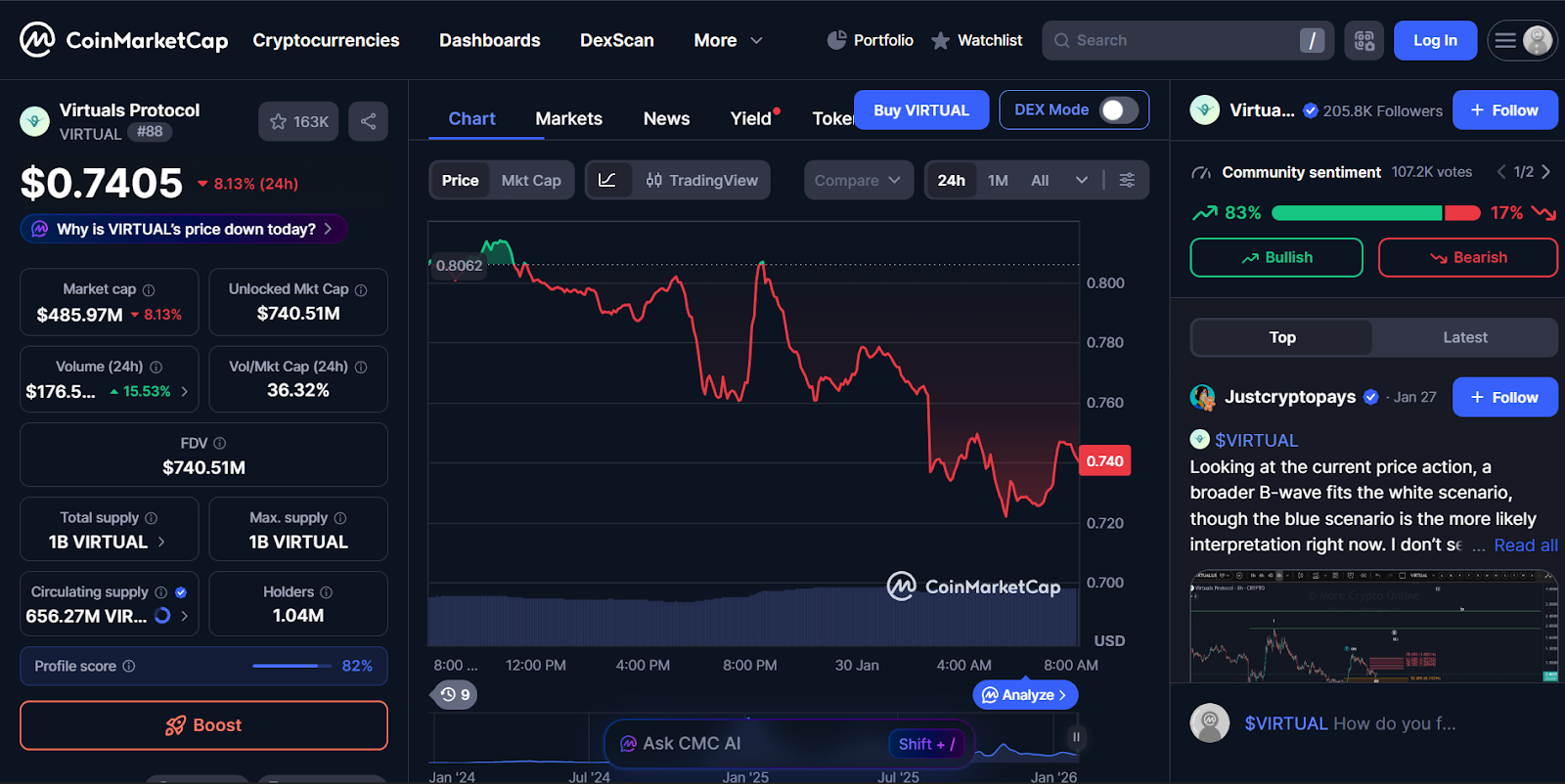Open the QR code app download icon
Viewport: 1565px width, 784px height.
coord(1364,40)
